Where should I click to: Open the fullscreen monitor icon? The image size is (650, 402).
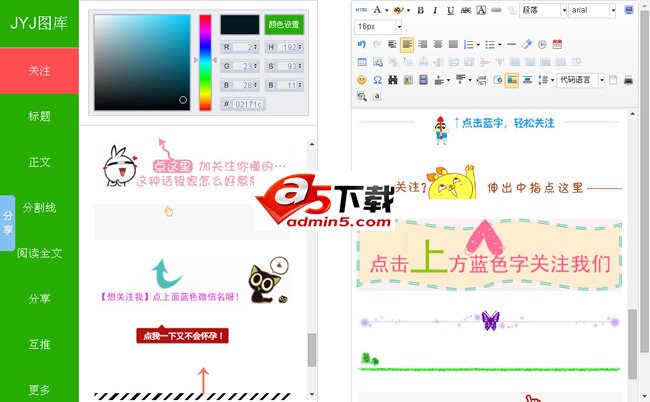pos(629,10)
